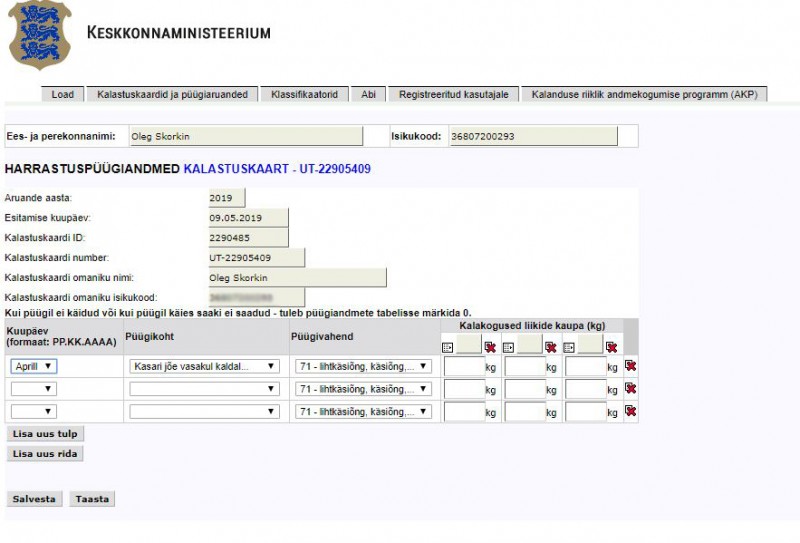Viewport: 800px width, 543px height.
Task: Follow the KALASTUSKAART - UT-22905409 link
Action: pyautogui.click(x=277, y=169)
